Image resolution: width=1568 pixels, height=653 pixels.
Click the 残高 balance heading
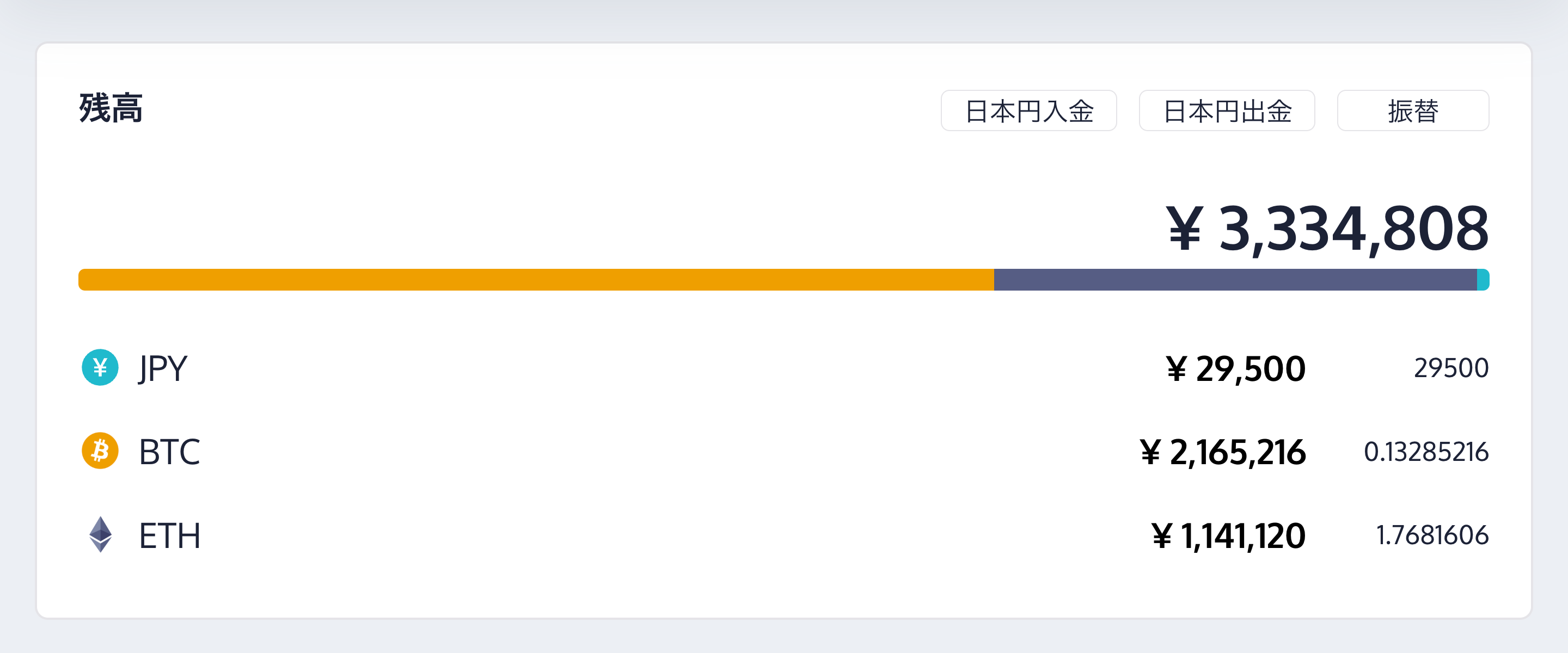pos(111,109)
